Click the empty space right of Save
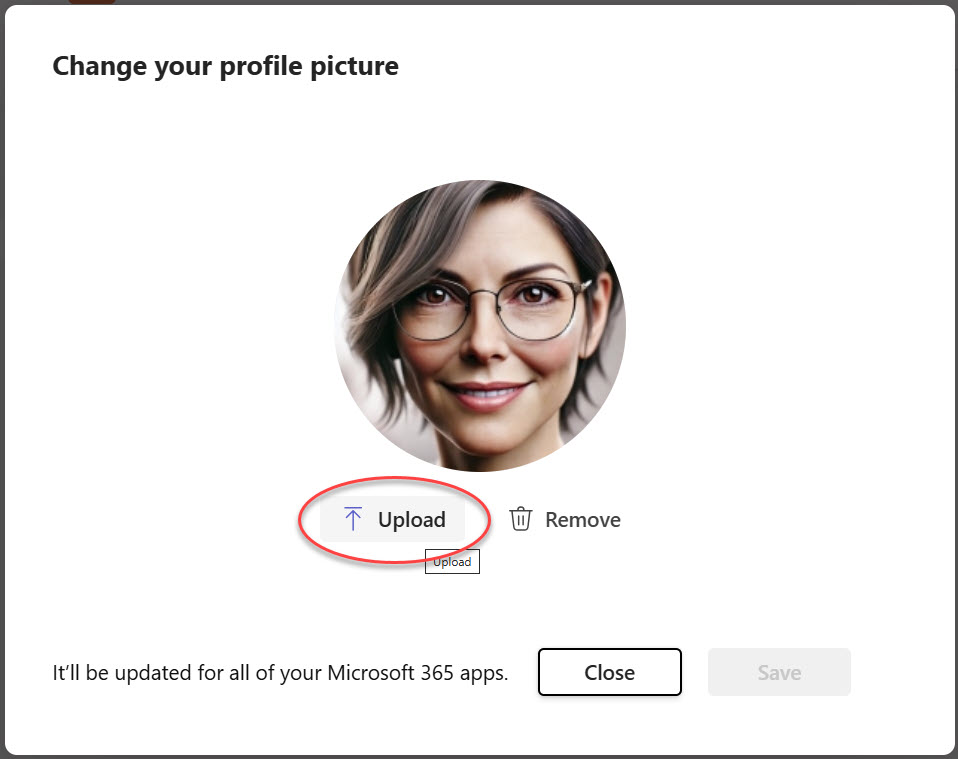Image resolution: width=958 pixels, height=759 pixels. click(x=900, y=672)
